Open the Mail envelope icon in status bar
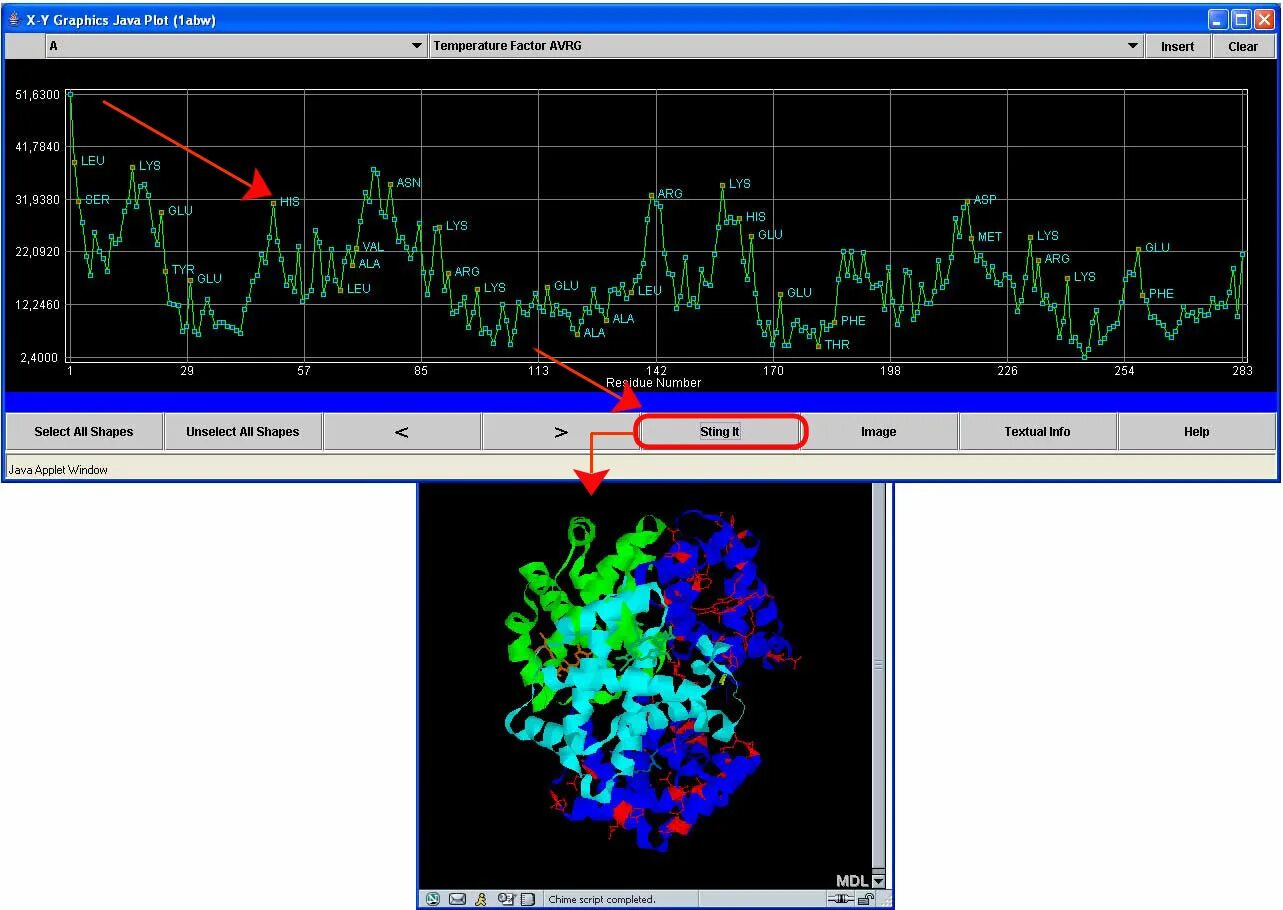The width and height of the screenshot is (1283, 910). [457, 899]
